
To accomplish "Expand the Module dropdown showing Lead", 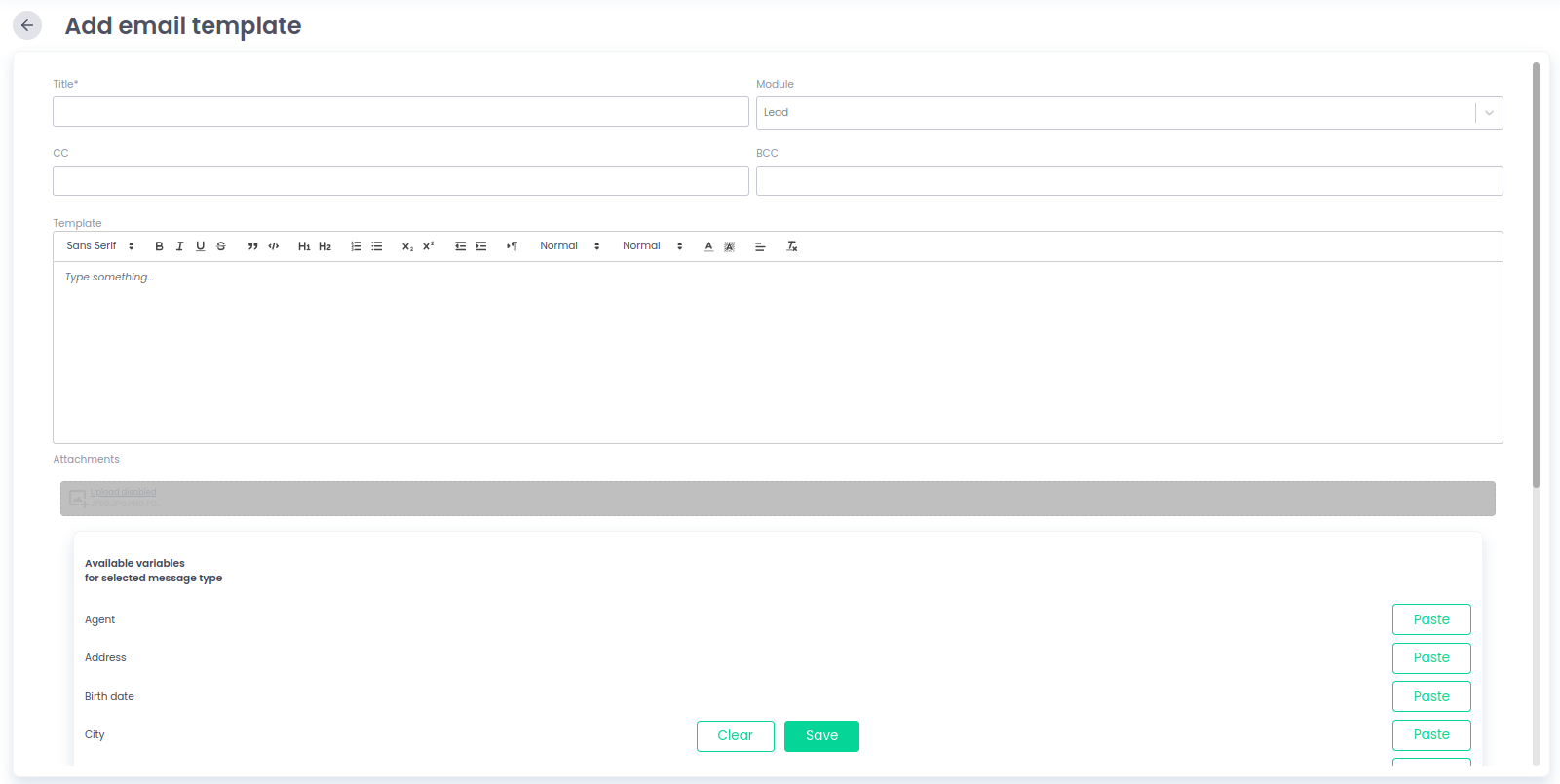I will (x=1128, y=113).
